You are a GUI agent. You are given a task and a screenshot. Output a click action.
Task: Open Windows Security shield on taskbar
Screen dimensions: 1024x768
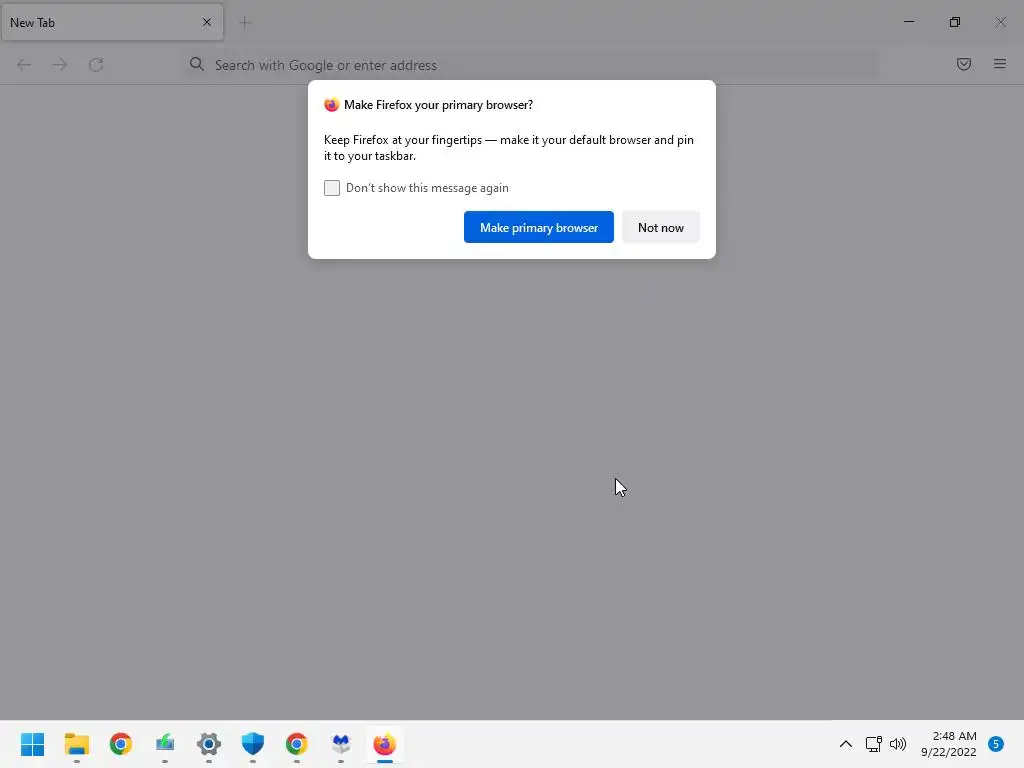pos(253,744)
